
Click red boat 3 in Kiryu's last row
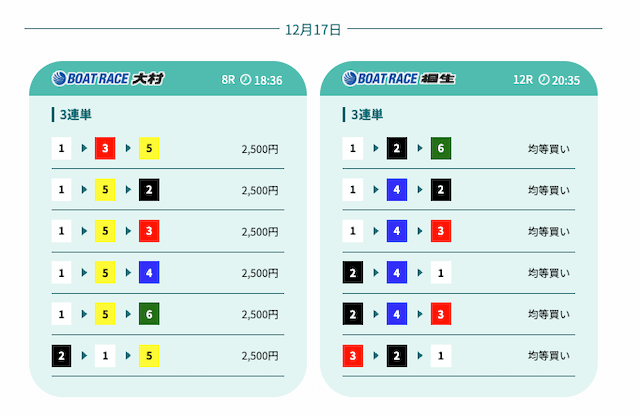(353, 355)
